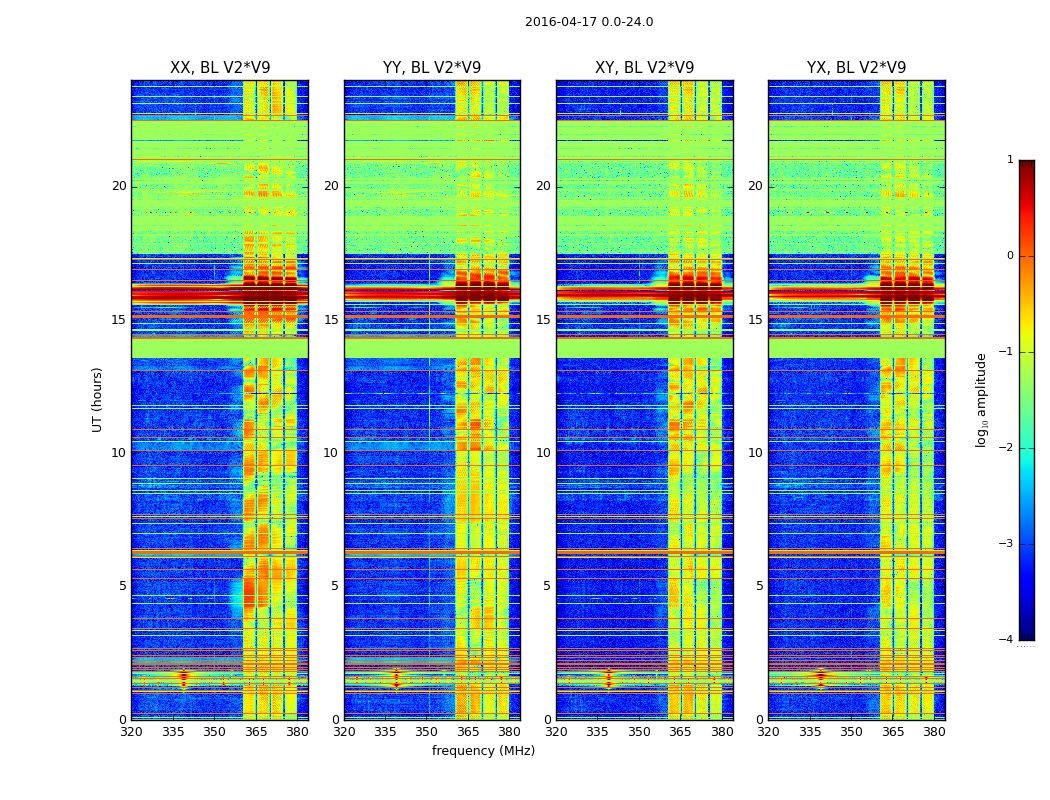
Task: Click the '365' frequency tick under YX panel
Action: tap(893, 732)
